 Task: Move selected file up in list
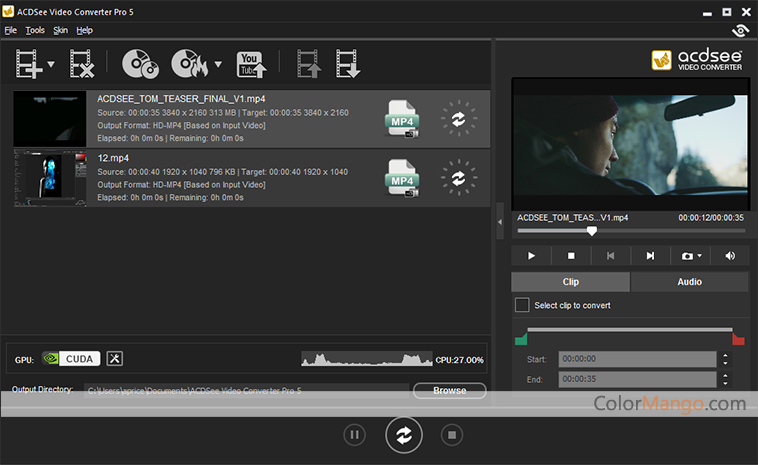(308, 63)
